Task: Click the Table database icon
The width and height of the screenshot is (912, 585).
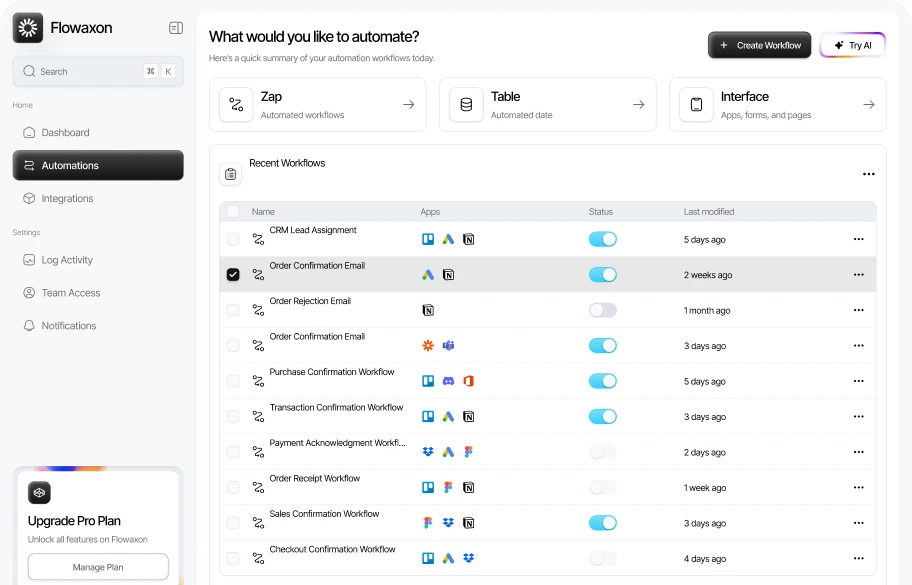Action: [466, 104]
